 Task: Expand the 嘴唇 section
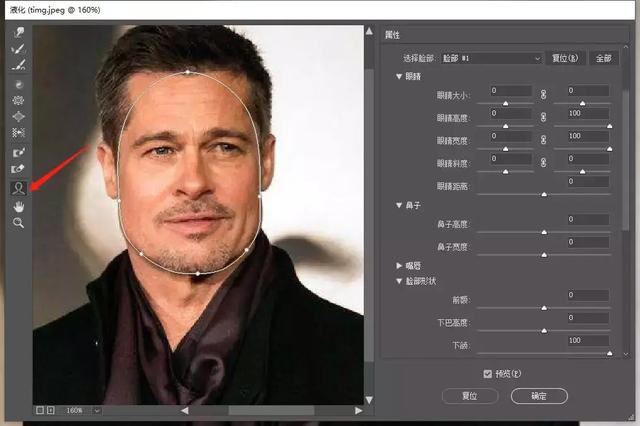[400, 265]
